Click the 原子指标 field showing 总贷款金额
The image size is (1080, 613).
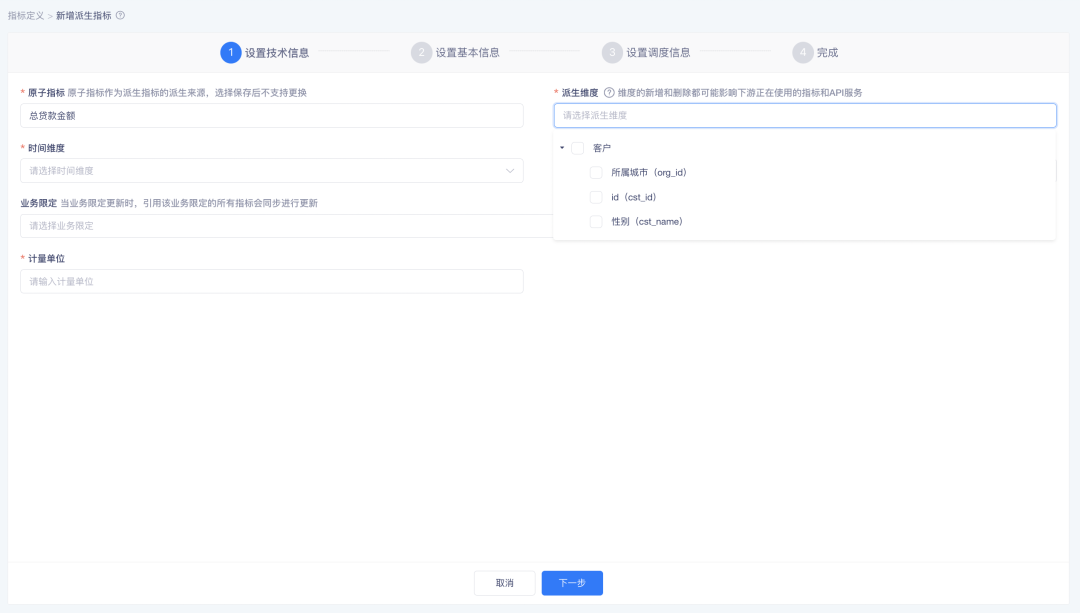click(271, 116)
